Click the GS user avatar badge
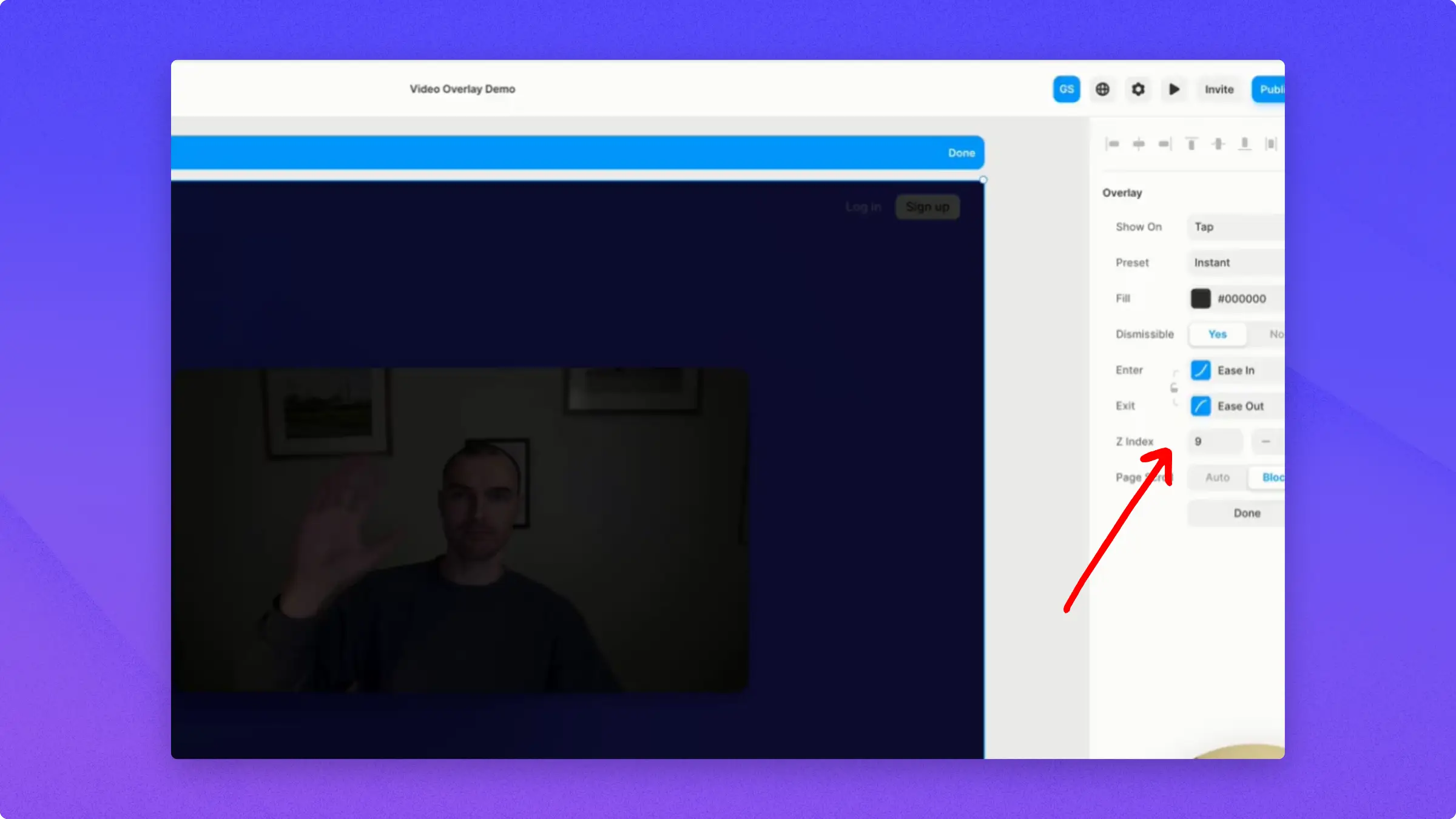 click(1066, 89)
